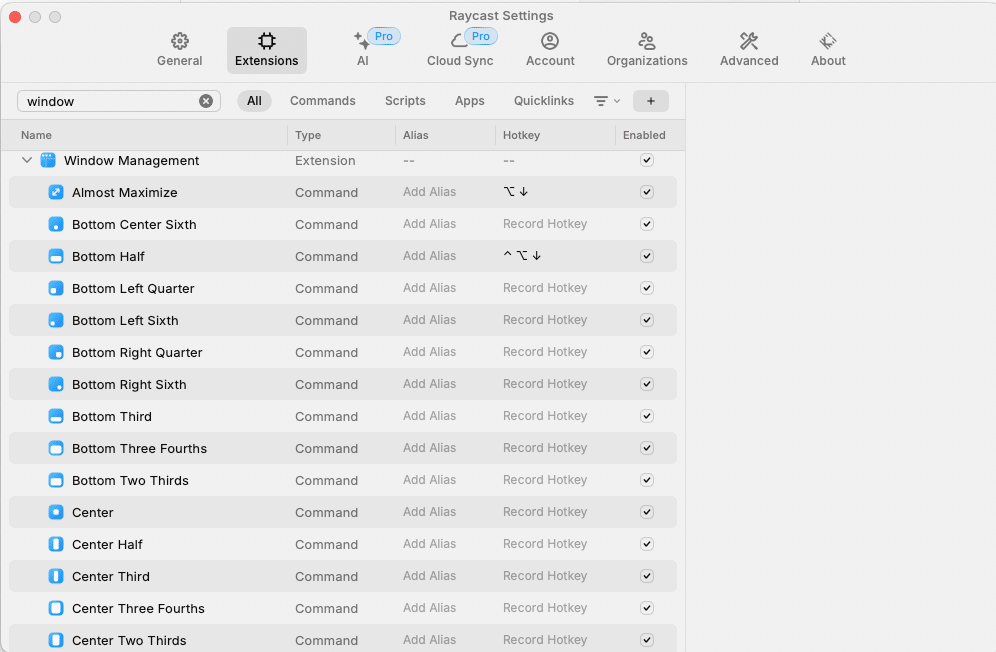Select the Center Third row name
The width and height of the screenshot is (996, 652).
click(x=111, y=576)
